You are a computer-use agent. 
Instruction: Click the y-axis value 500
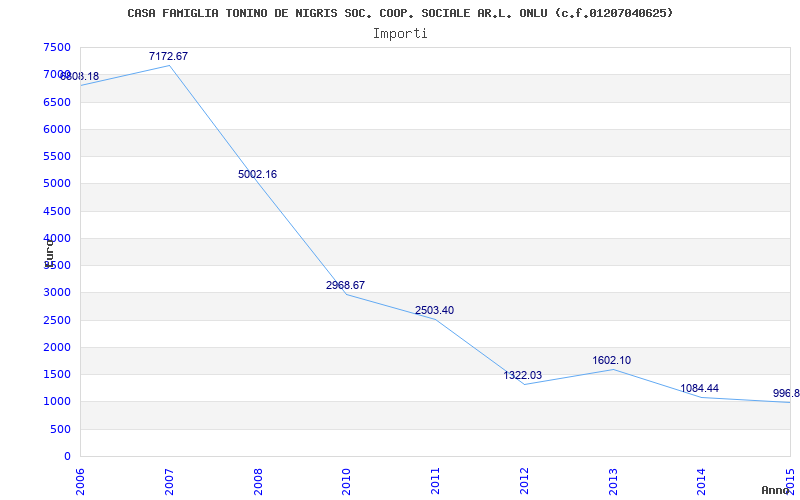(x=61, y=429)
